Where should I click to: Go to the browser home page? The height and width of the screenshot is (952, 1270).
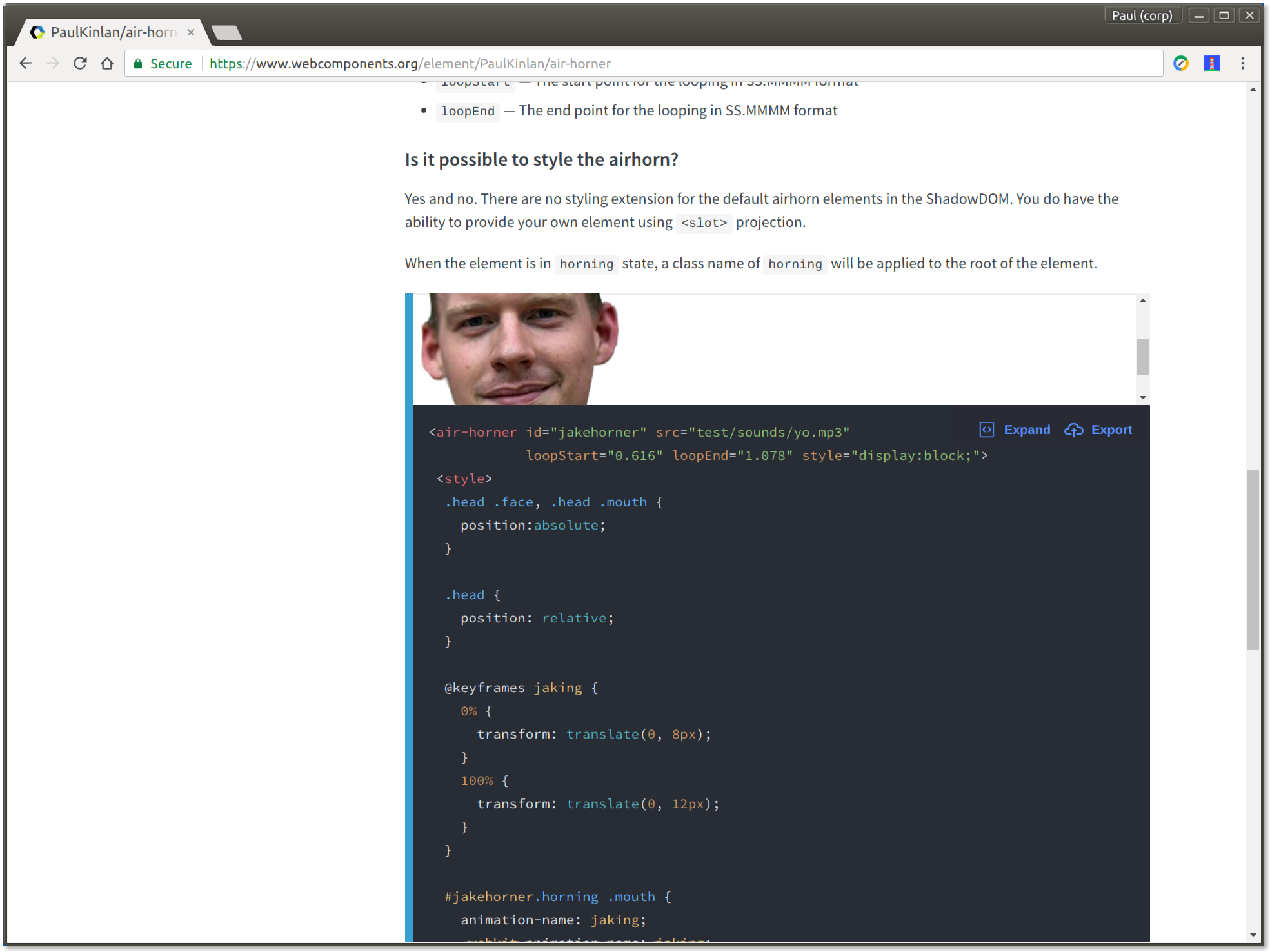(x=107, y=63)
